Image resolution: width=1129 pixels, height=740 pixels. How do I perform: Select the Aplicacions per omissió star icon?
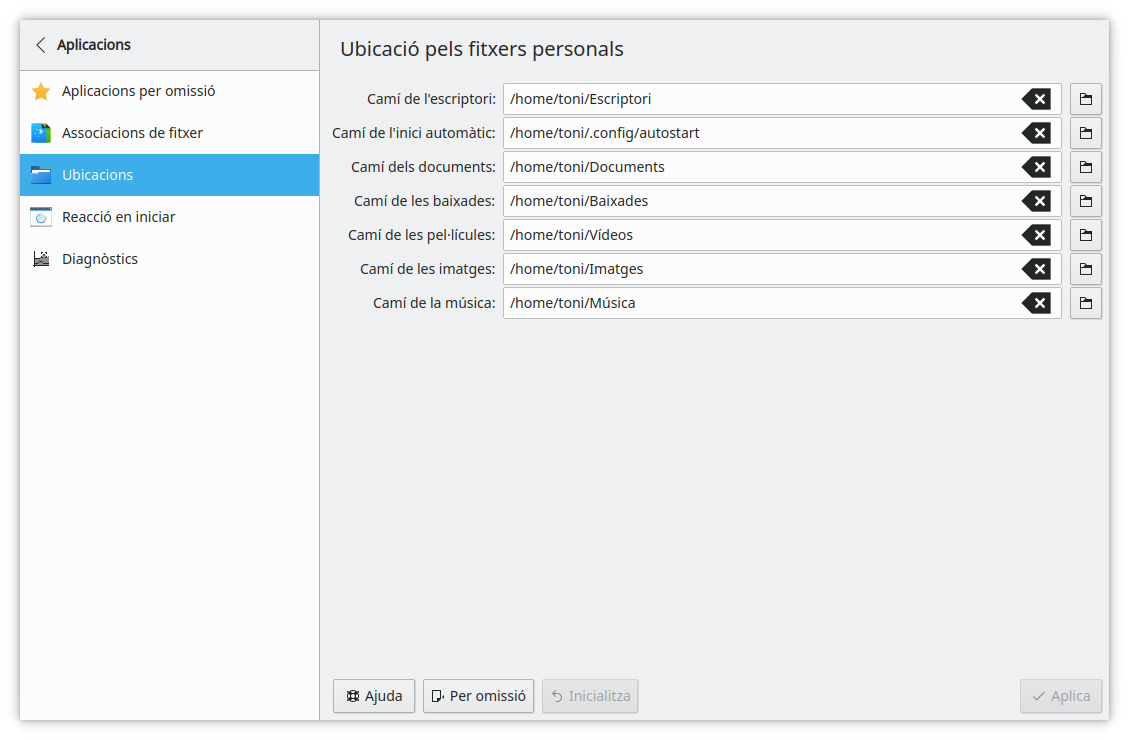(x=40, y=90)
